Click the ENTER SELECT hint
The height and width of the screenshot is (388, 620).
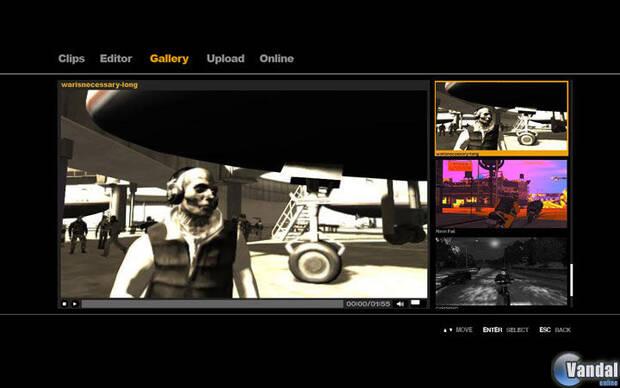[505, 330]
